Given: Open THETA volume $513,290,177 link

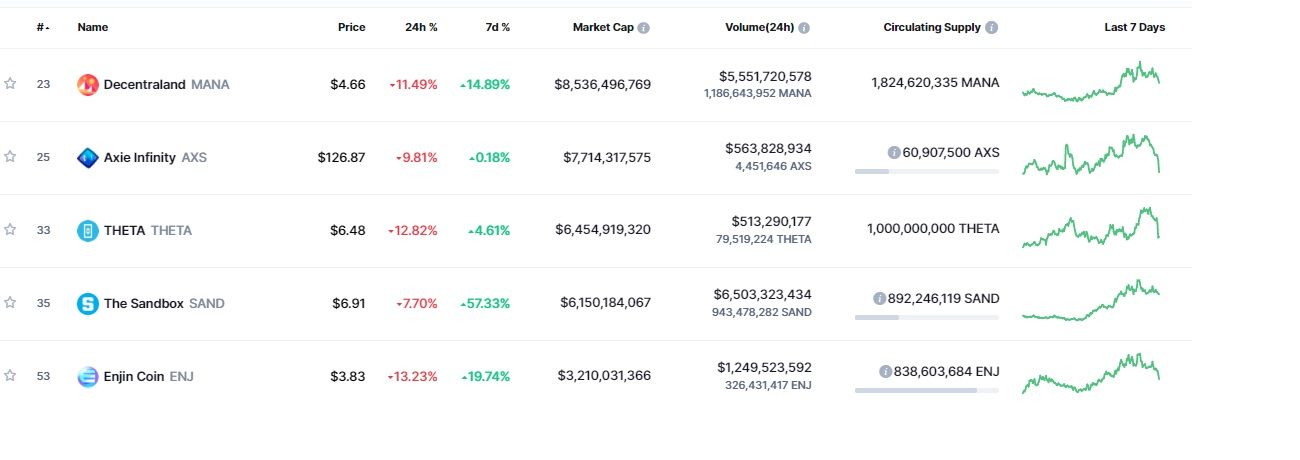Looking at the screenshot, I should click(771, 222).
